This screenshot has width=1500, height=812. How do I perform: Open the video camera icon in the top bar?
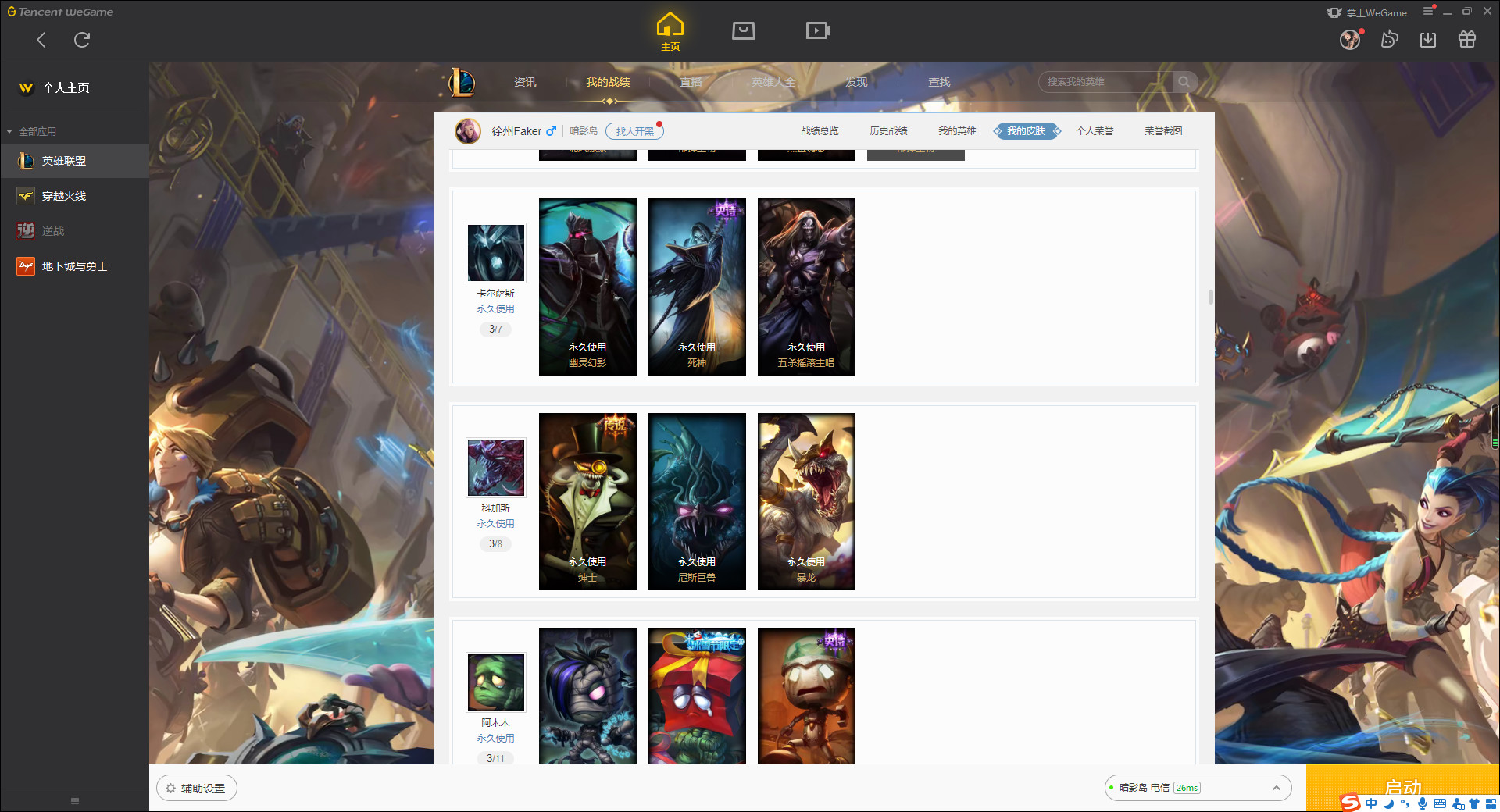click(818, 30)
